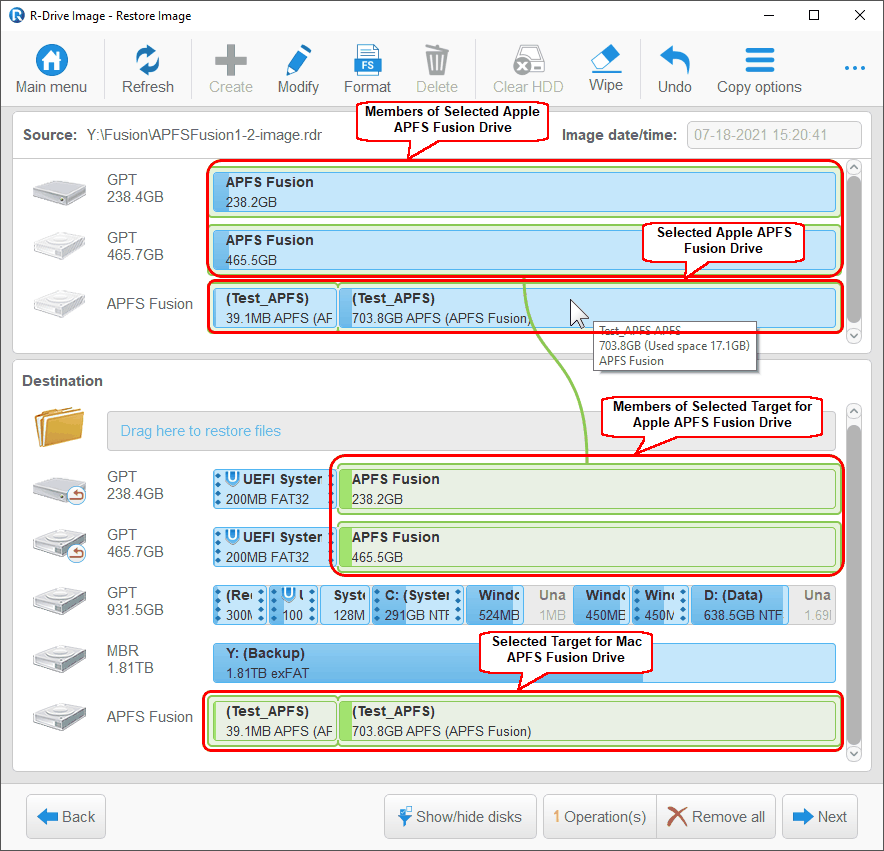Image resolution: width=884 pixels, height=851 pixels.
Task: Click source pane scroll down arrow
Action: pos(854,336)
